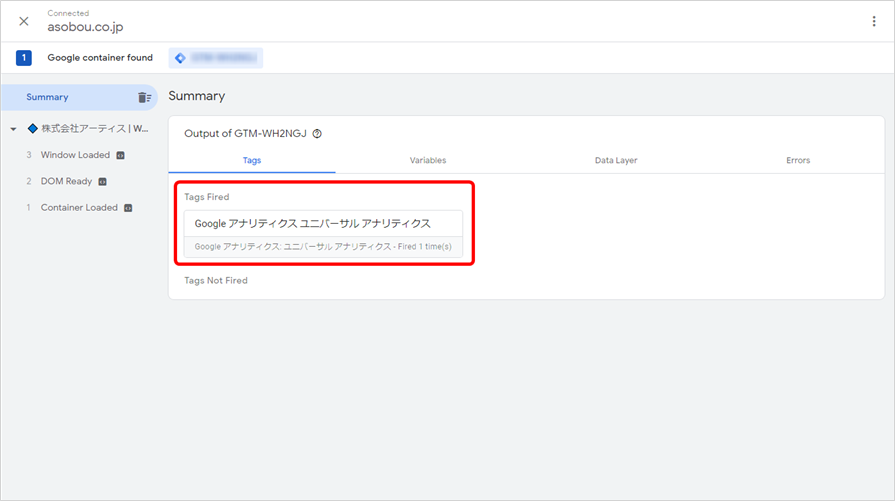Viewport: 895px width, 501px height.
Task: Click the API icon beside Container Loaded
Action: coord(128,208)
